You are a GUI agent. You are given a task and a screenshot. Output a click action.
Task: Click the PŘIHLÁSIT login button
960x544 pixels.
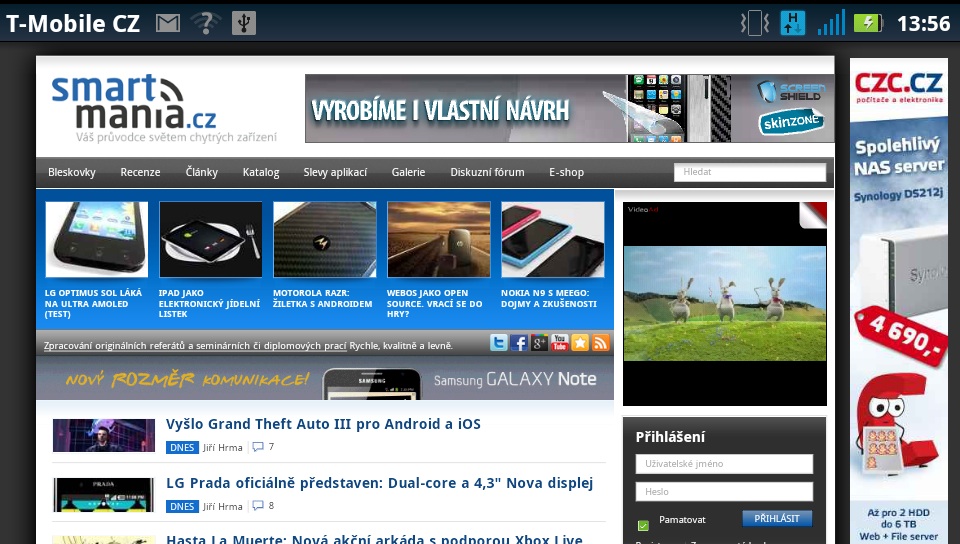[x=777, y=518]
